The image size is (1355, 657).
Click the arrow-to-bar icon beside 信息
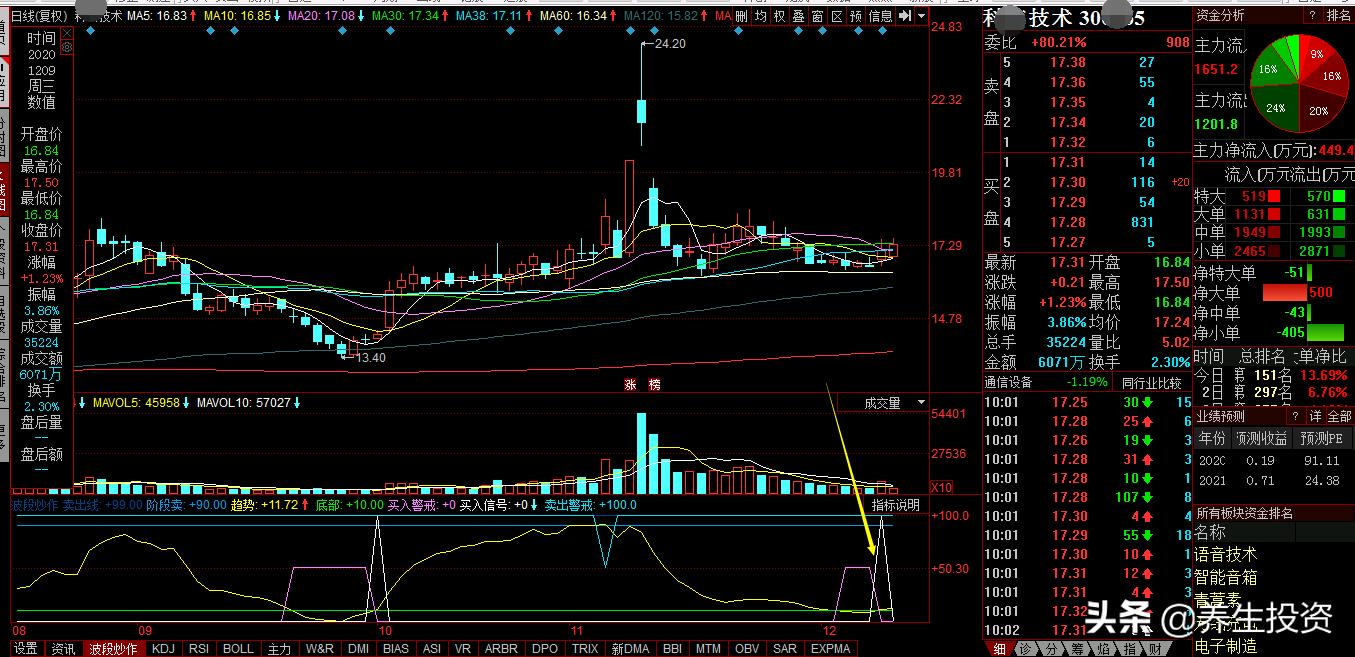pos(905,16)
